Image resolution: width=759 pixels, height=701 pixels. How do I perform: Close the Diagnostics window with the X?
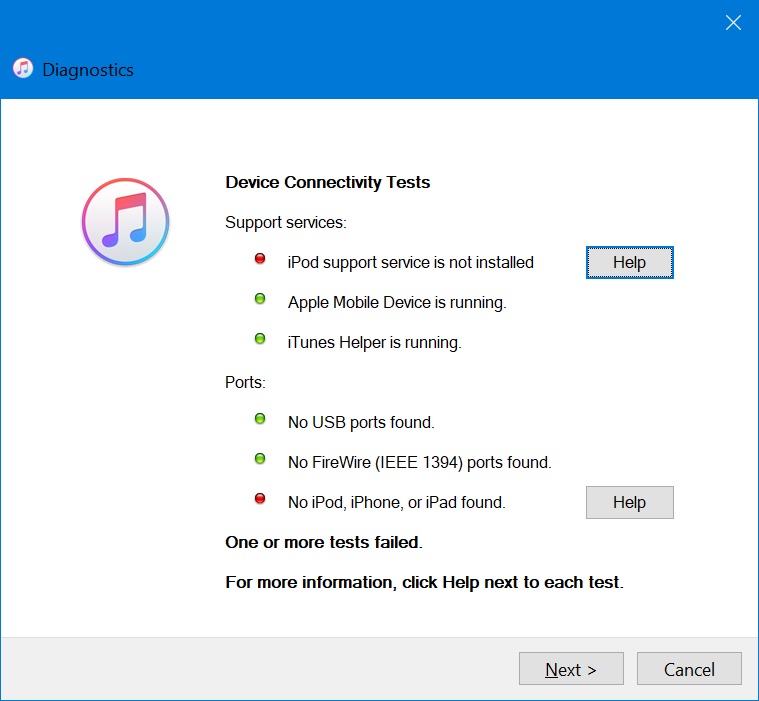(733, 22)
